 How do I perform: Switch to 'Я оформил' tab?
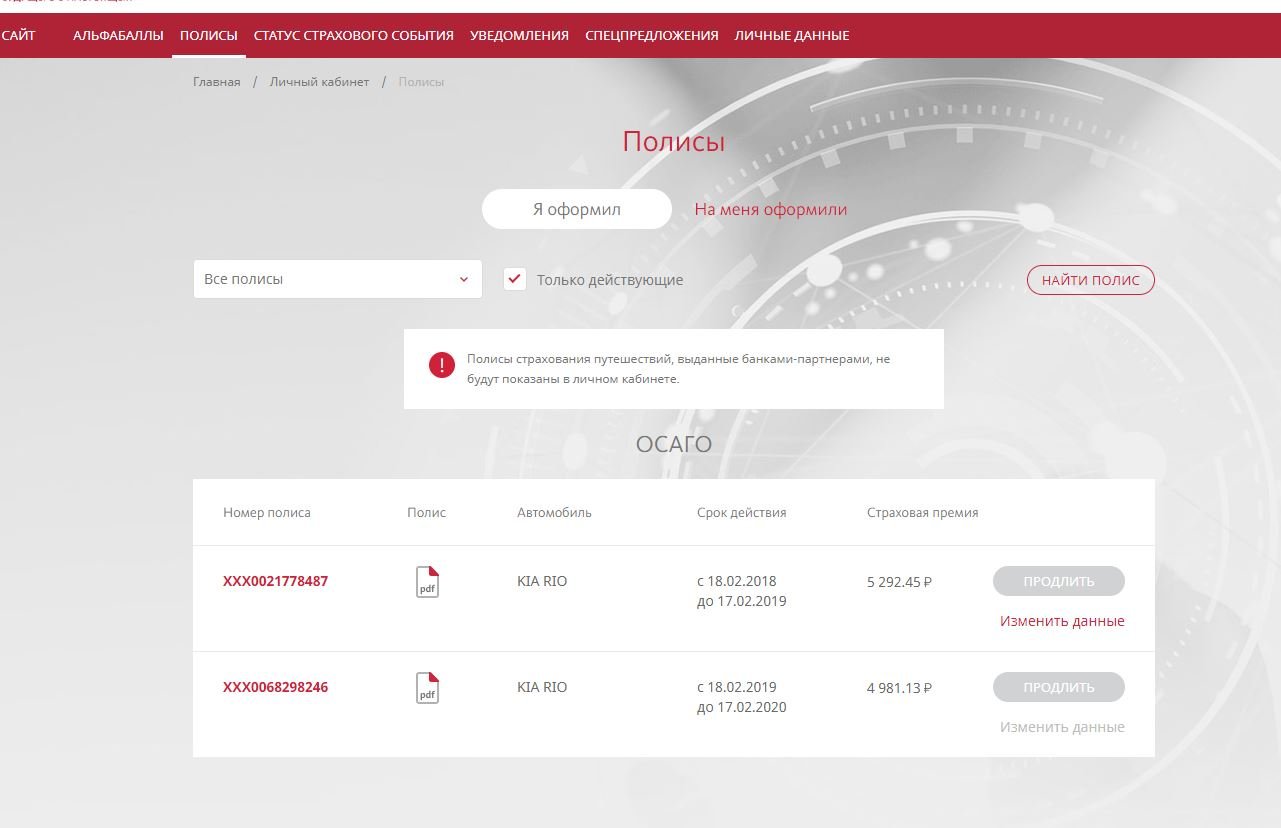tap(576, 210)
